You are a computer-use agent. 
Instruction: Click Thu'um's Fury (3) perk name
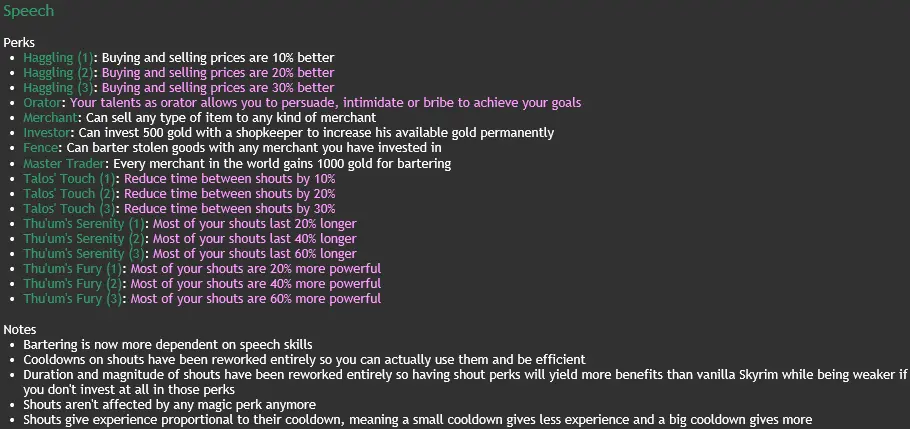click(x=73, y=299)
